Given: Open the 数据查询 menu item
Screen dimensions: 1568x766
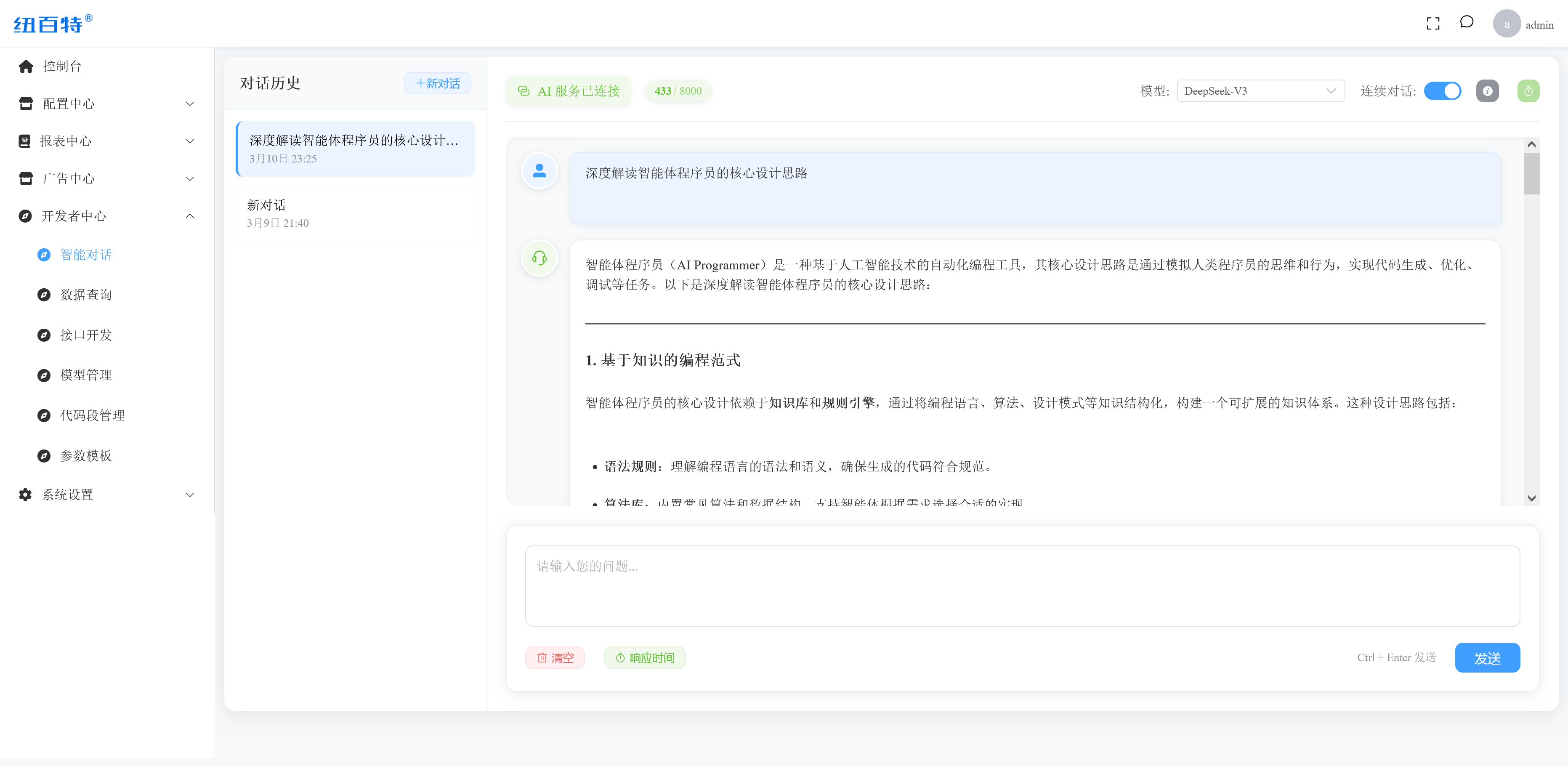Looking at the screenshot, I should 86,295.
